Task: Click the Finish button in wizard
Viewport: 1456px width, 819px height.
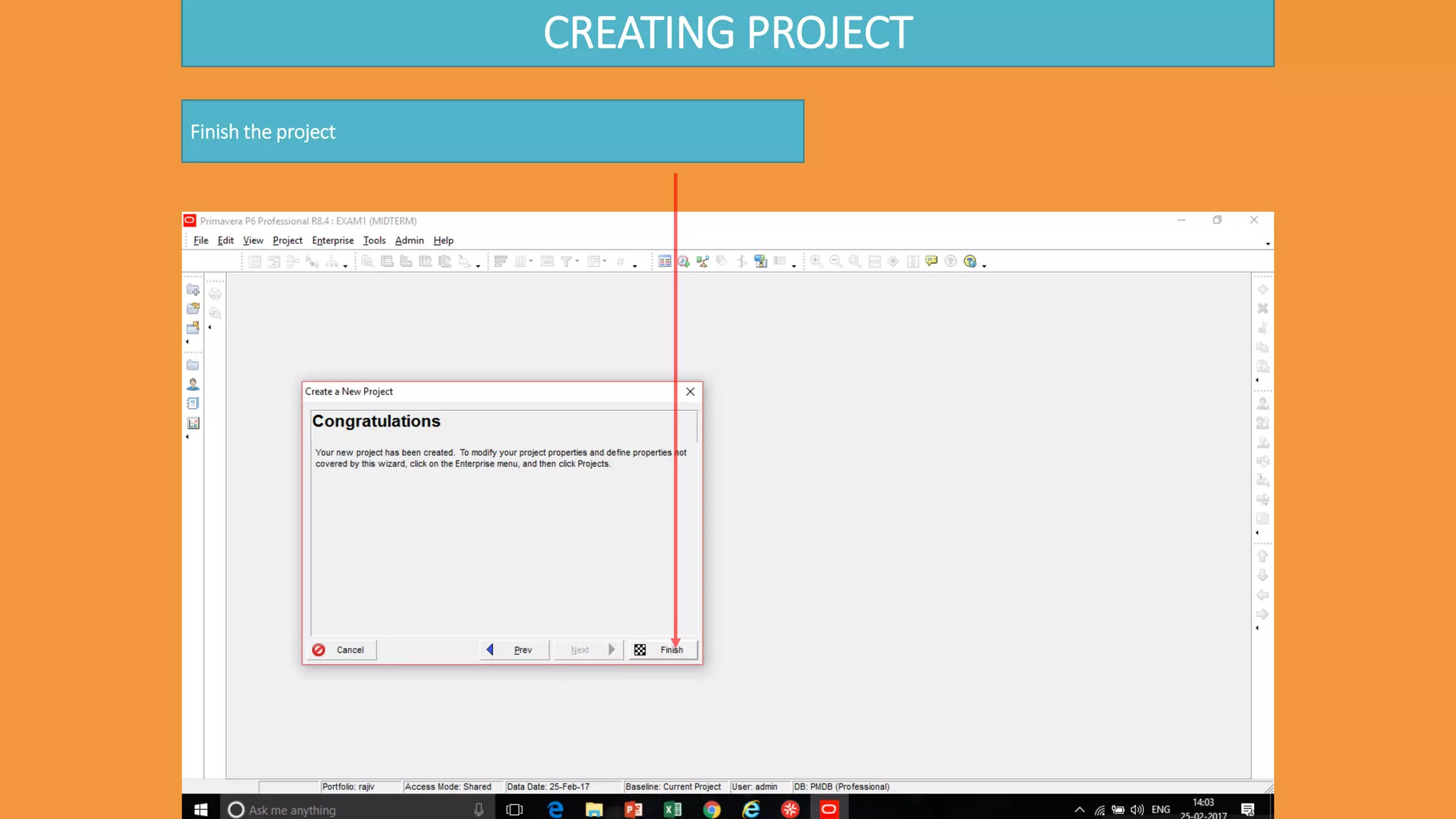Action: click(663, 650)
